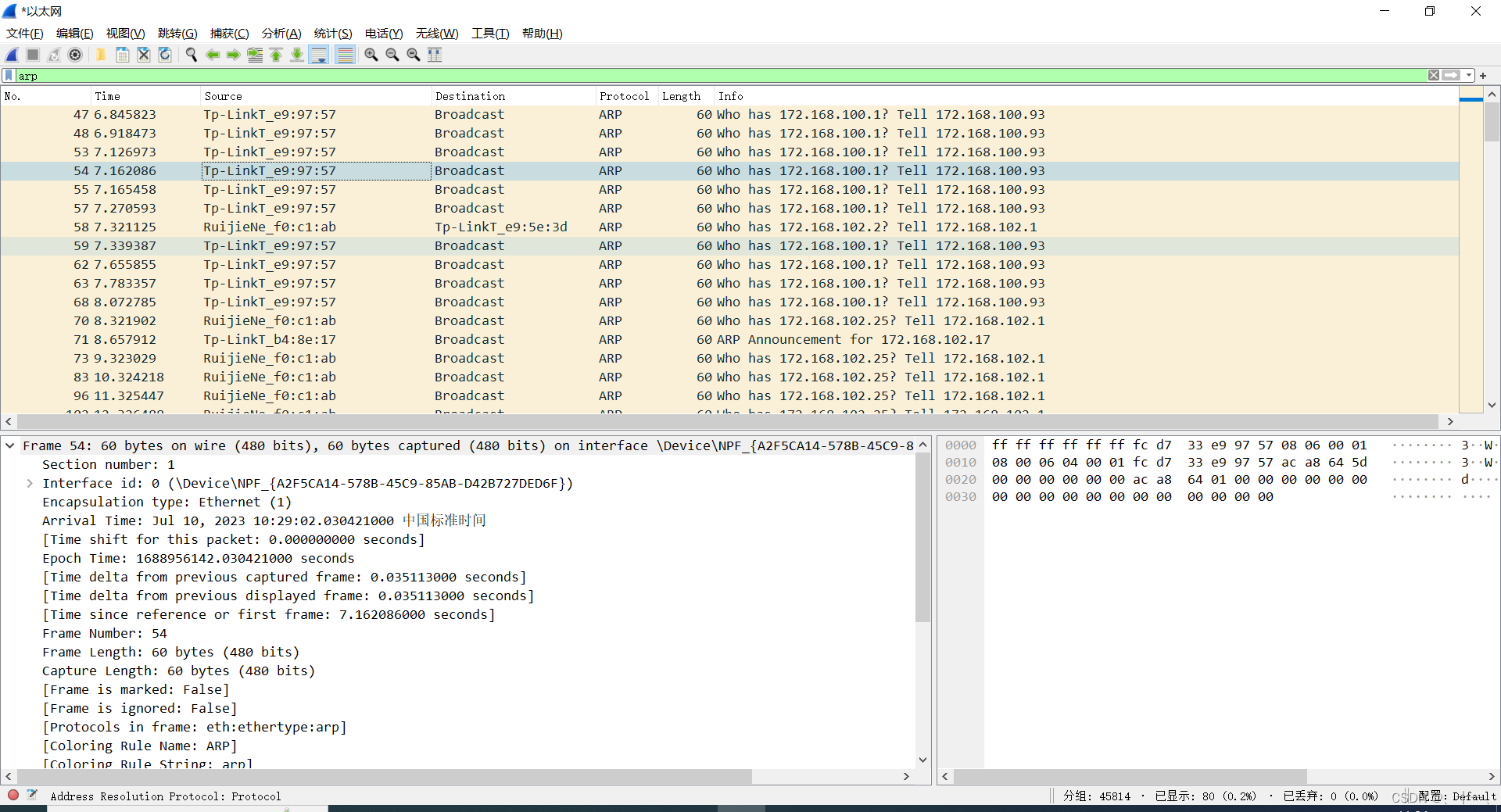Zoom in the main window text
This screenshot has height=812, width=1501.
coord(371,55)
